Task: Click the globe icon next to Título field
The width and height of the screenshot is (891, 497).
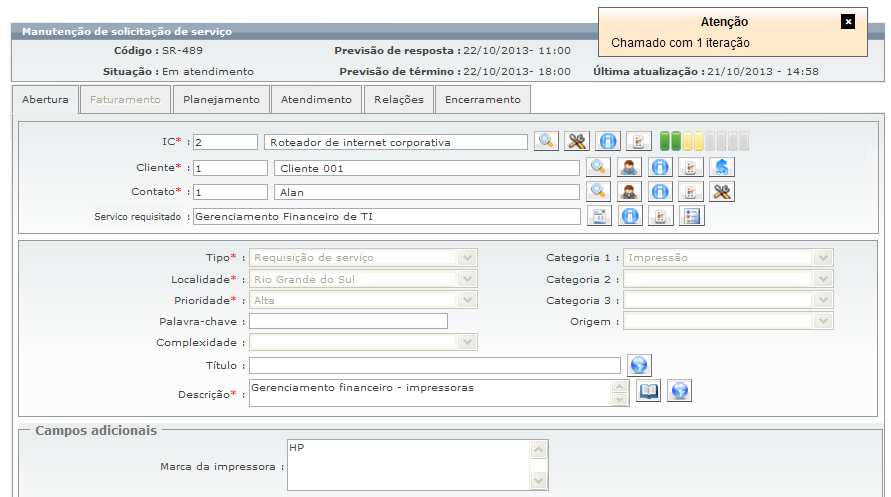Action: pyautogui.click(x=639, y=365)
